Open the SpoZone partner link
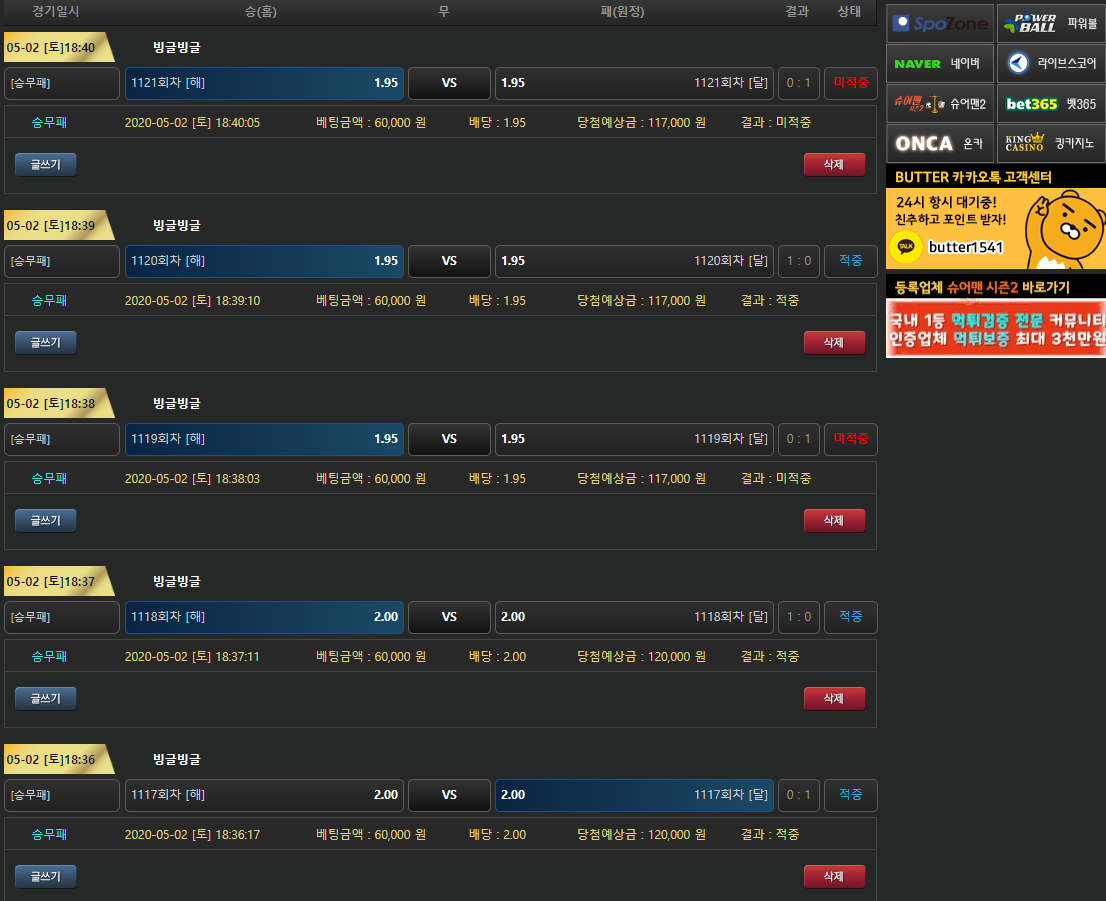1106x901 pixels. (x=940, y=23)
